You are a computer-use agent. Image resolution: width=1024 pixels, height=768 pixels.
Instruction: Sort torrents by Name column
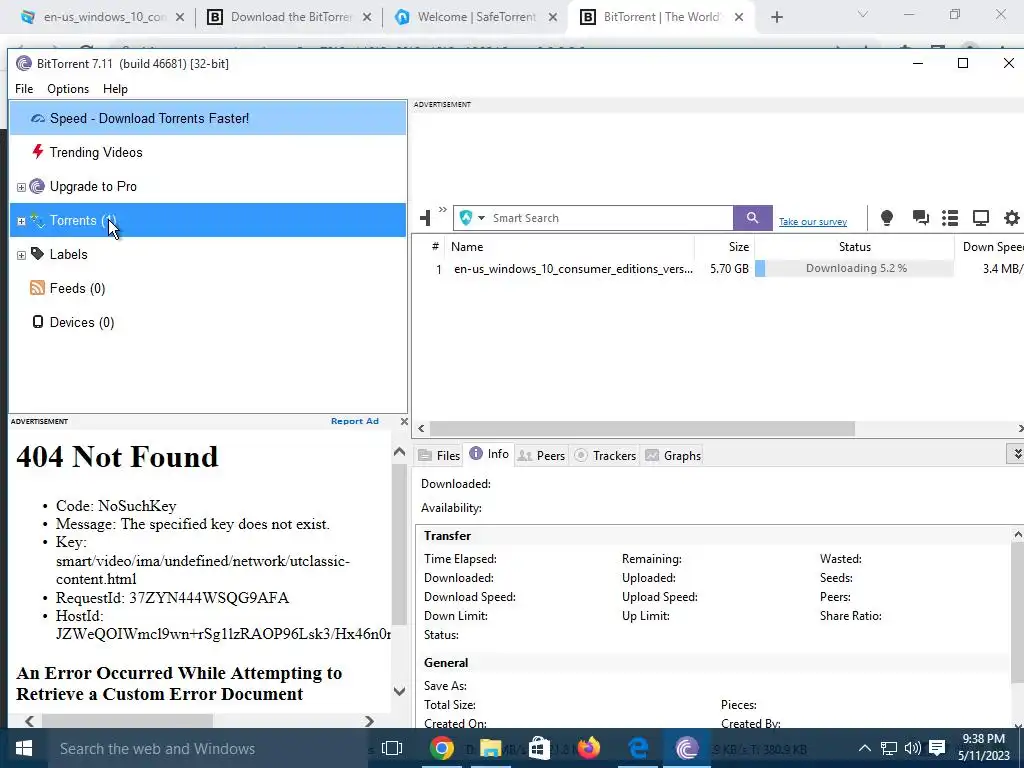[569, 247]
